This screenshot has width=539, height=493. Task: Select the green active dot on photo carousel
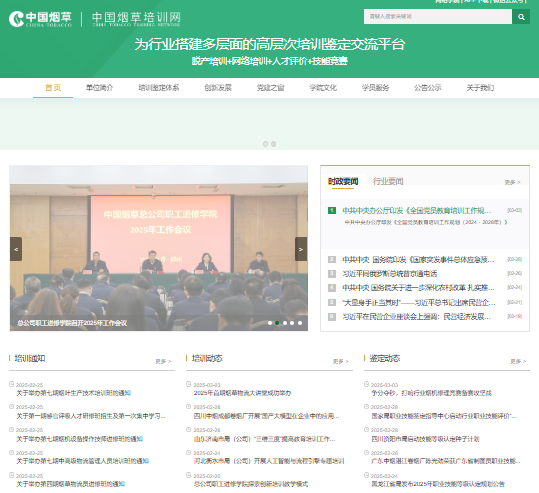277,323
